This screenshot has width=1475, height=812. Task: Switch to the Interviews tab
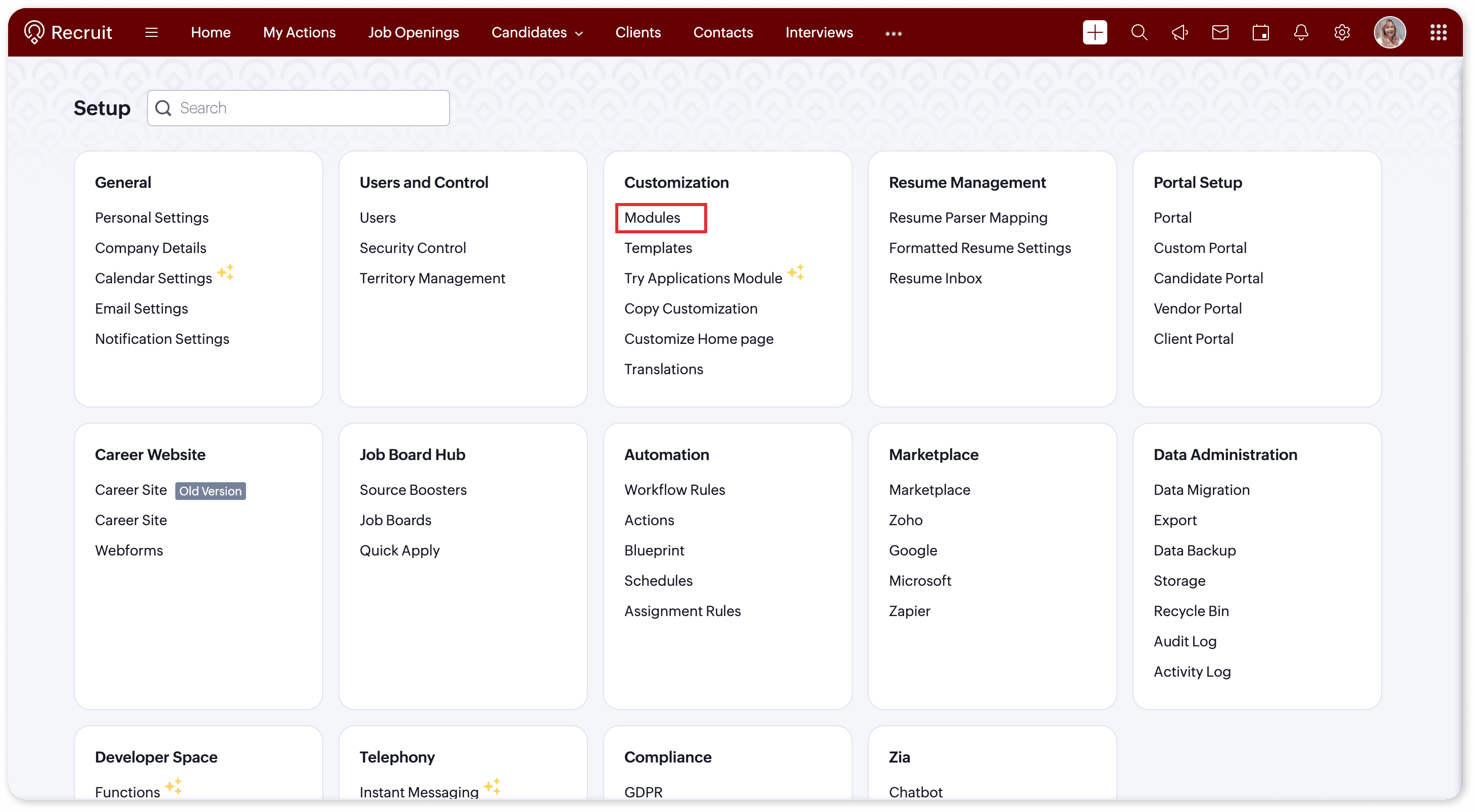click(819, 33)
